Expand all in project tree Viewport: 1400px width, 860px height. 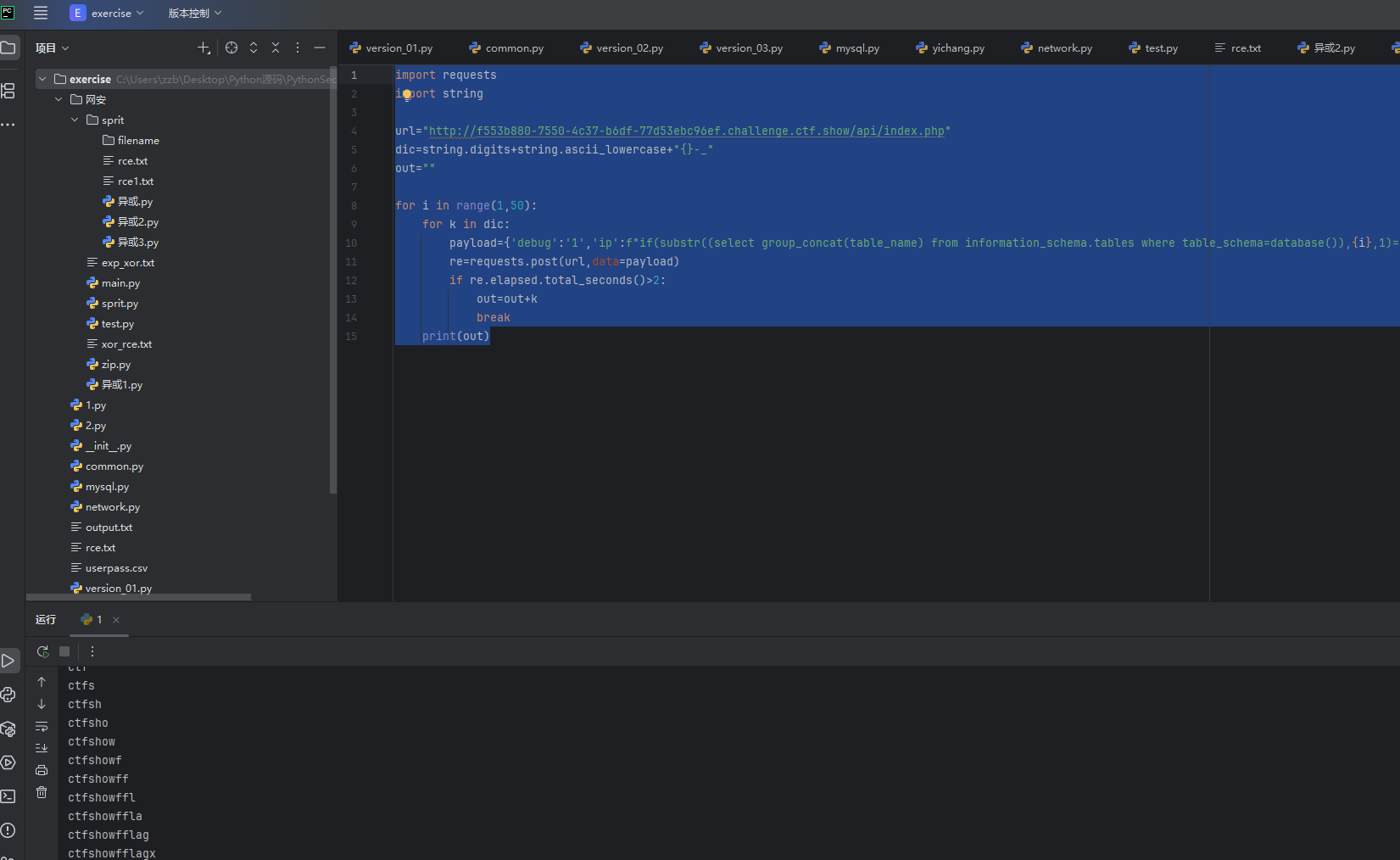[x=253, y=47]
